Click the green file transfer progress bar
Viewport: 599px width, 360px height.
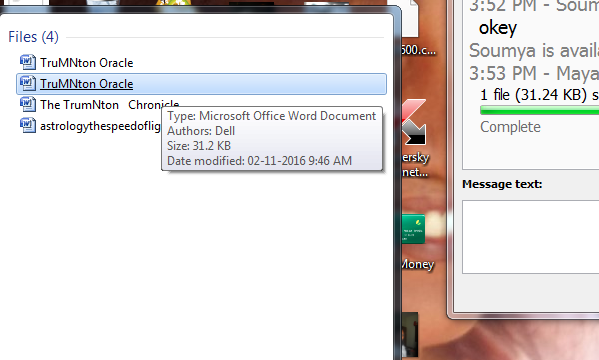(x=539, y=110)
